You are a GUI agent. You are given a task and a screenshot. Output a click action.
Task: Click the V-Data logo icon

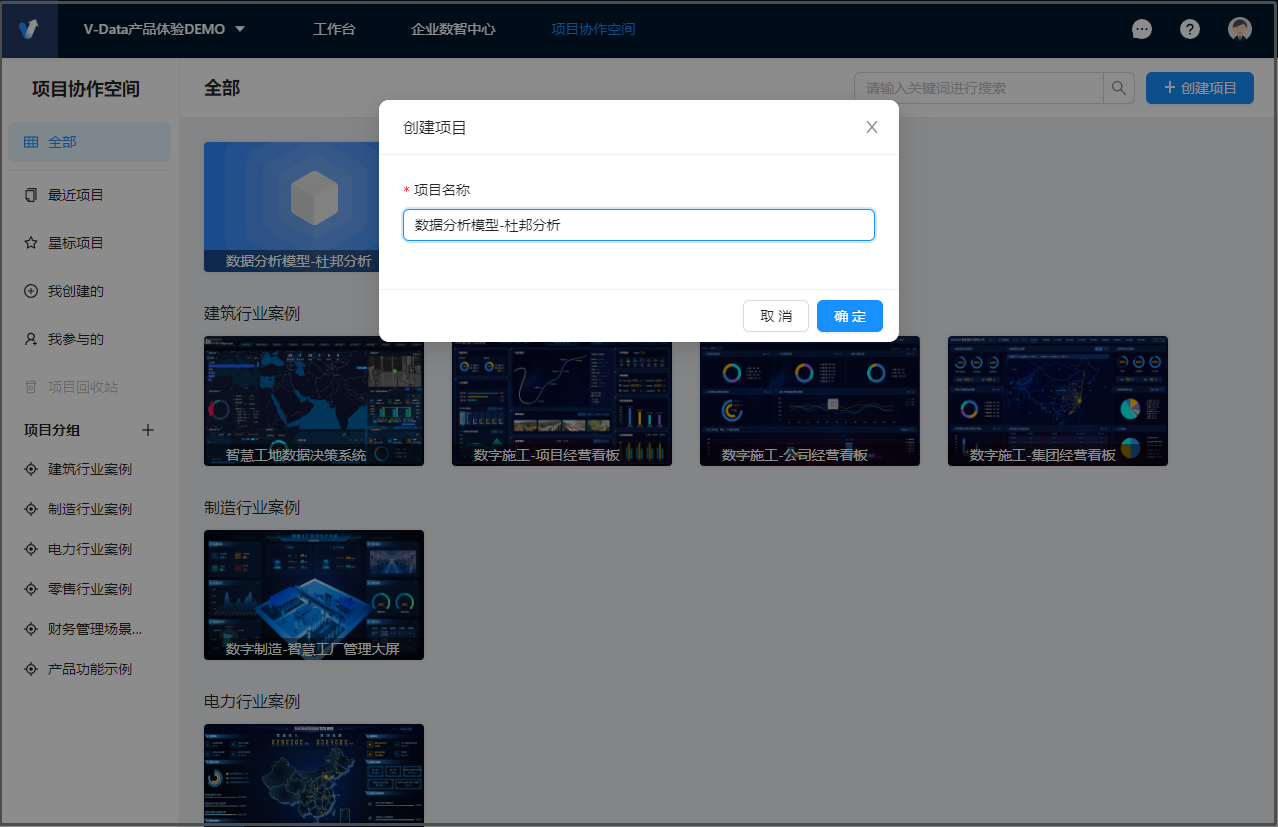29,29
